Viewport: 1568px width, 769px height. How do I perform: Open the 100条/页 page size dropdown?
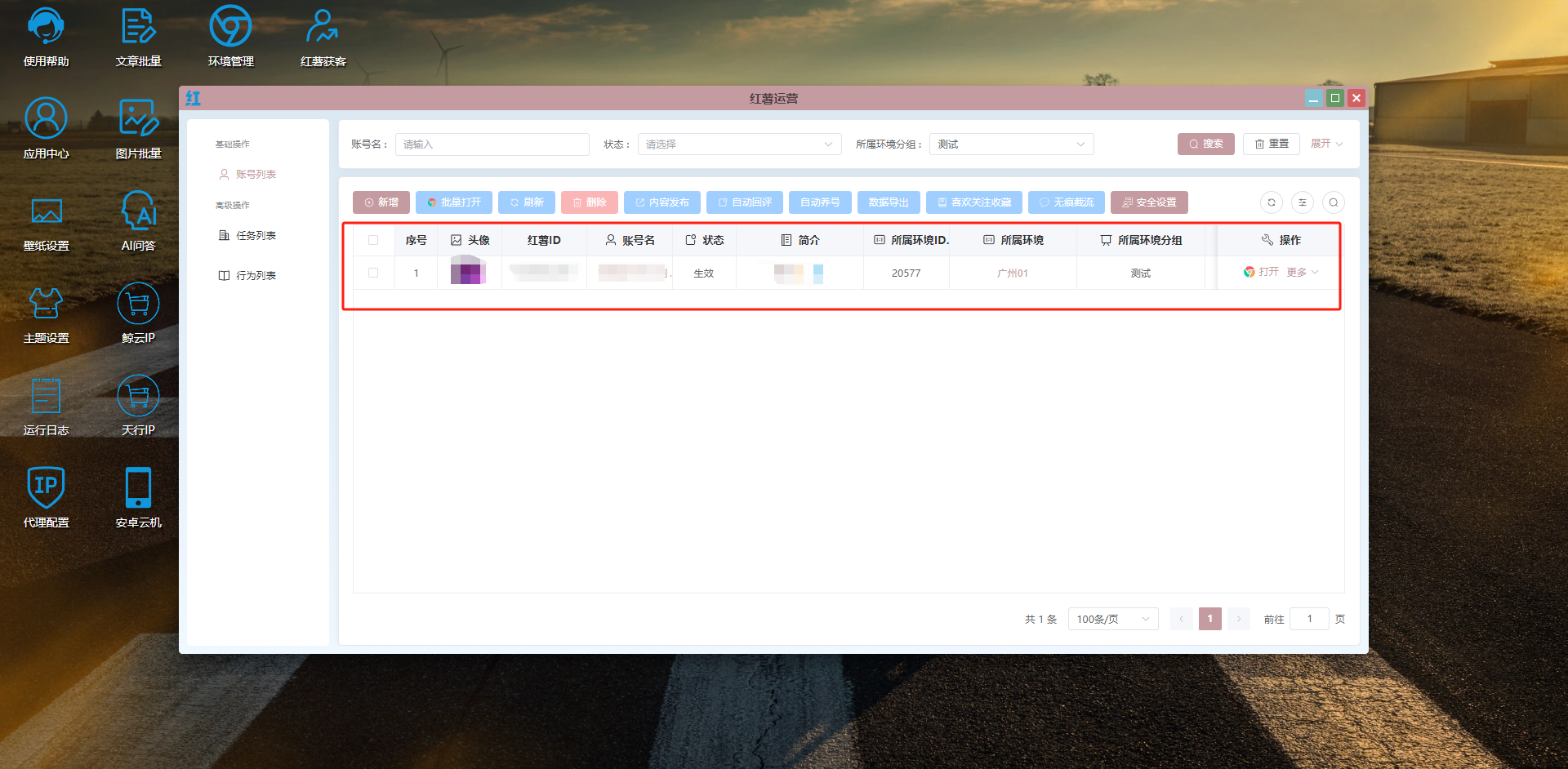1113,619
